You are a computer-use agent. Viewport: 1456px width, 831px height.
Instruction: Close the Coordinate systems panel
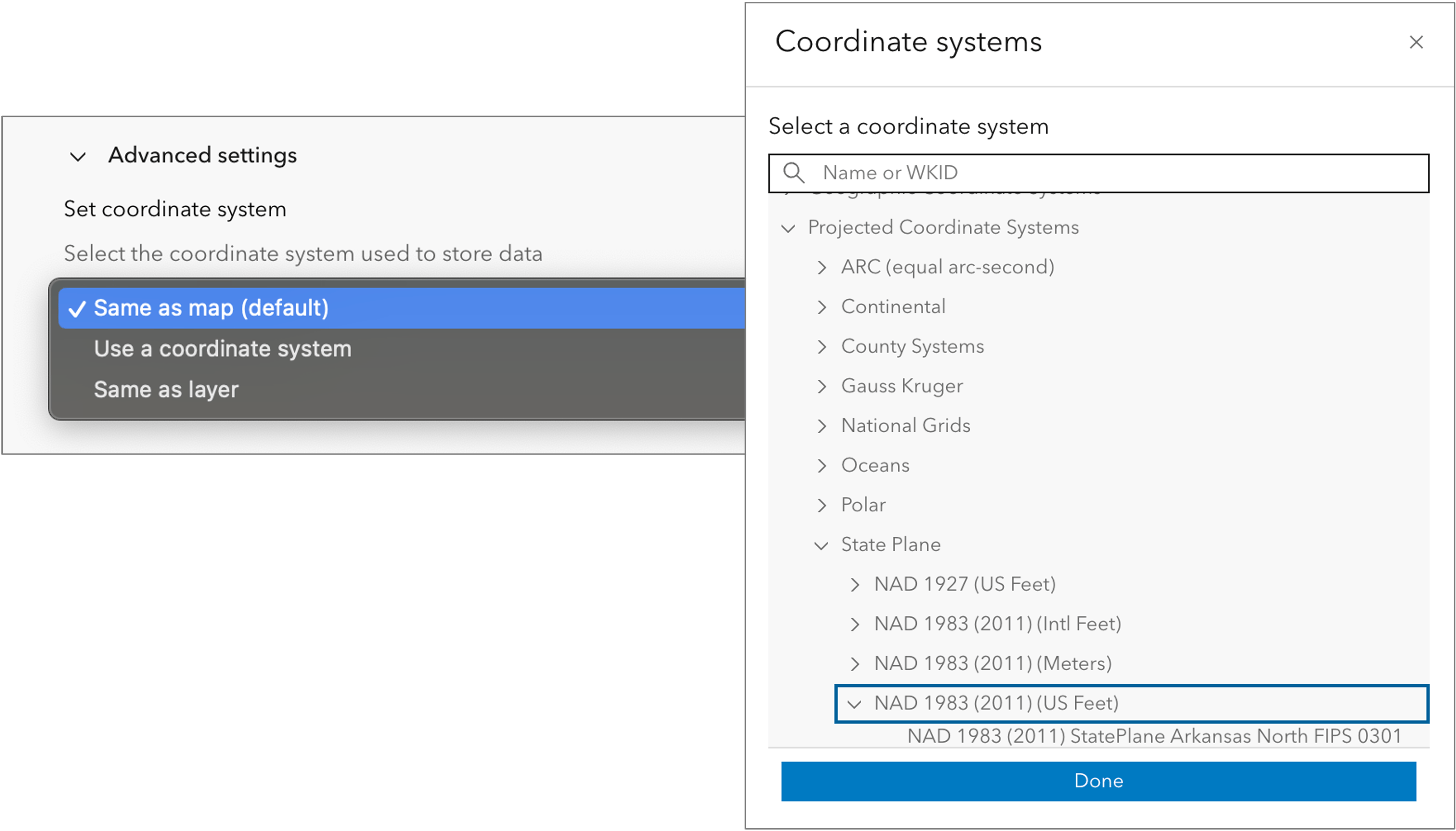[1417, 41]
